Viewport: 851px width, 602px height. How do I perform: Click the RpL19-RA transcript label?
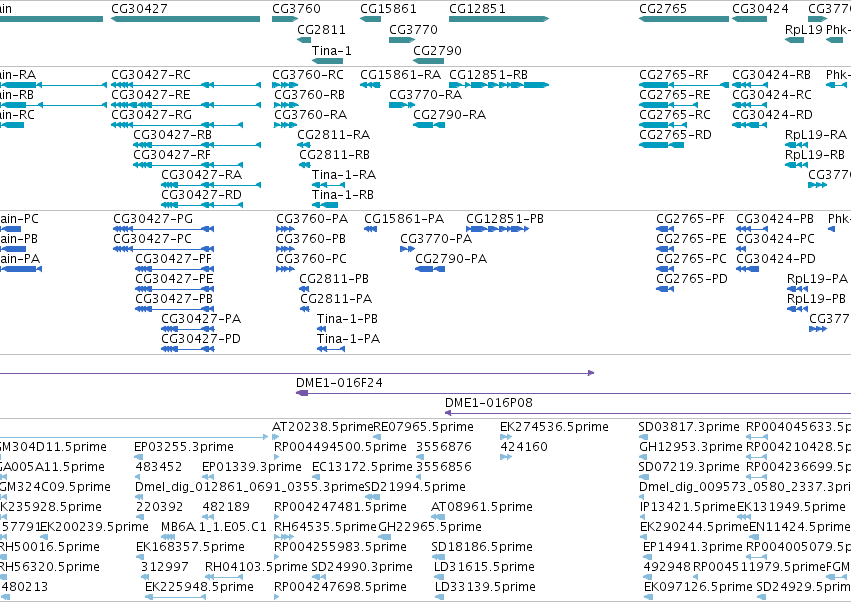coord(816,135)
